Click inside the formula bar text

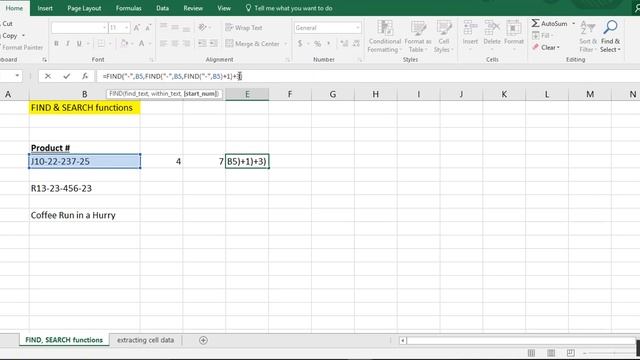(x=172, y=76)
